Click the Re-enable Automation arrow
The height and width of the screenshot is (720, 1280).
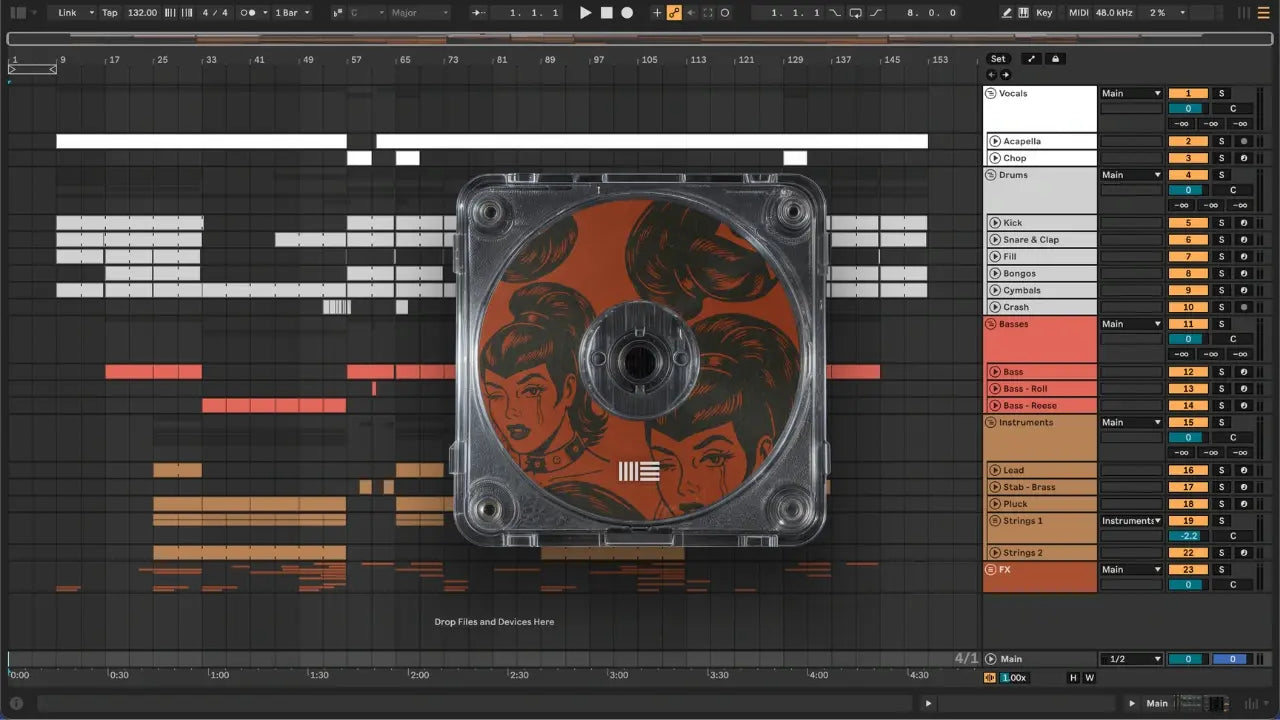[691, 13]
